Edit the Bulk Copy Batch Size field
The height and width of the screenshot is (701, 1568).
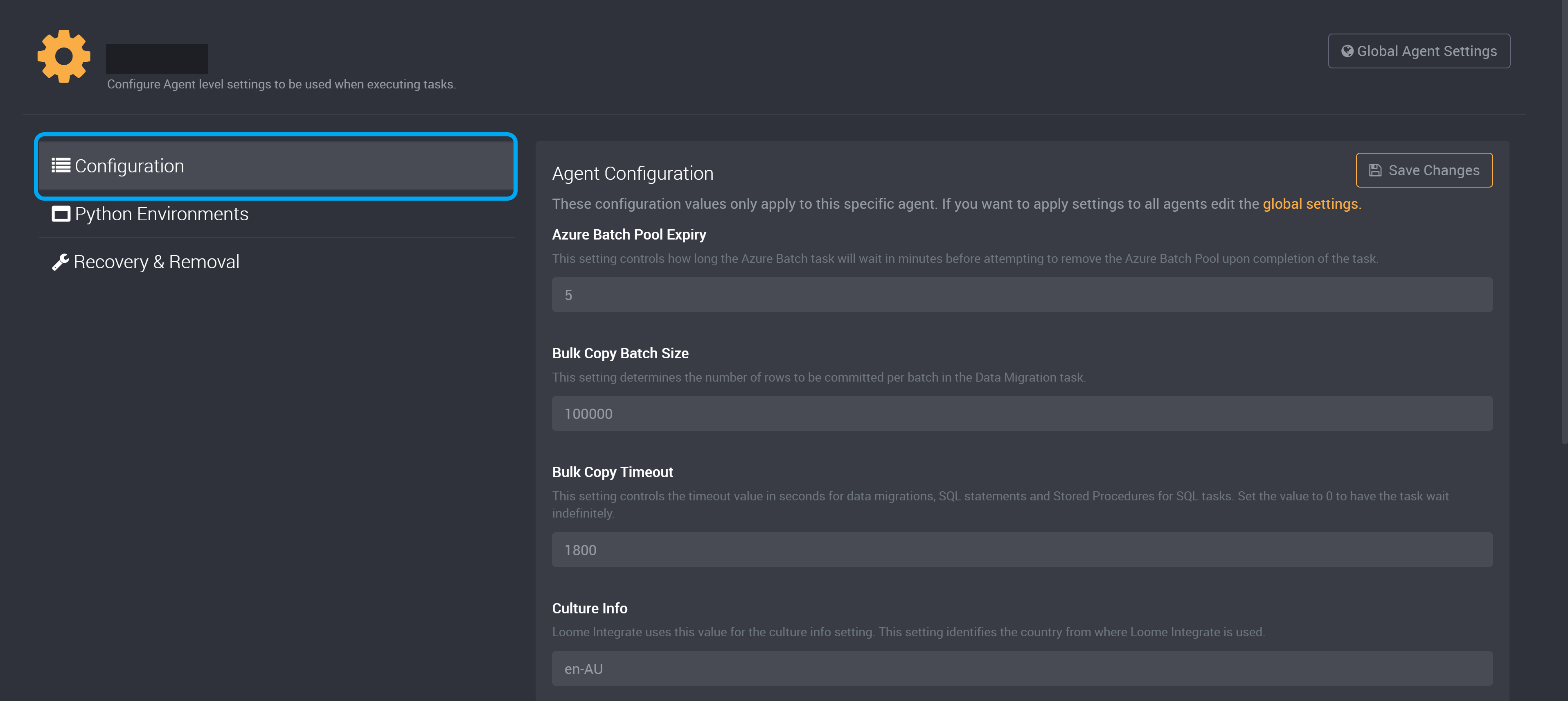pyautogui.click(x=1022, y=414)
